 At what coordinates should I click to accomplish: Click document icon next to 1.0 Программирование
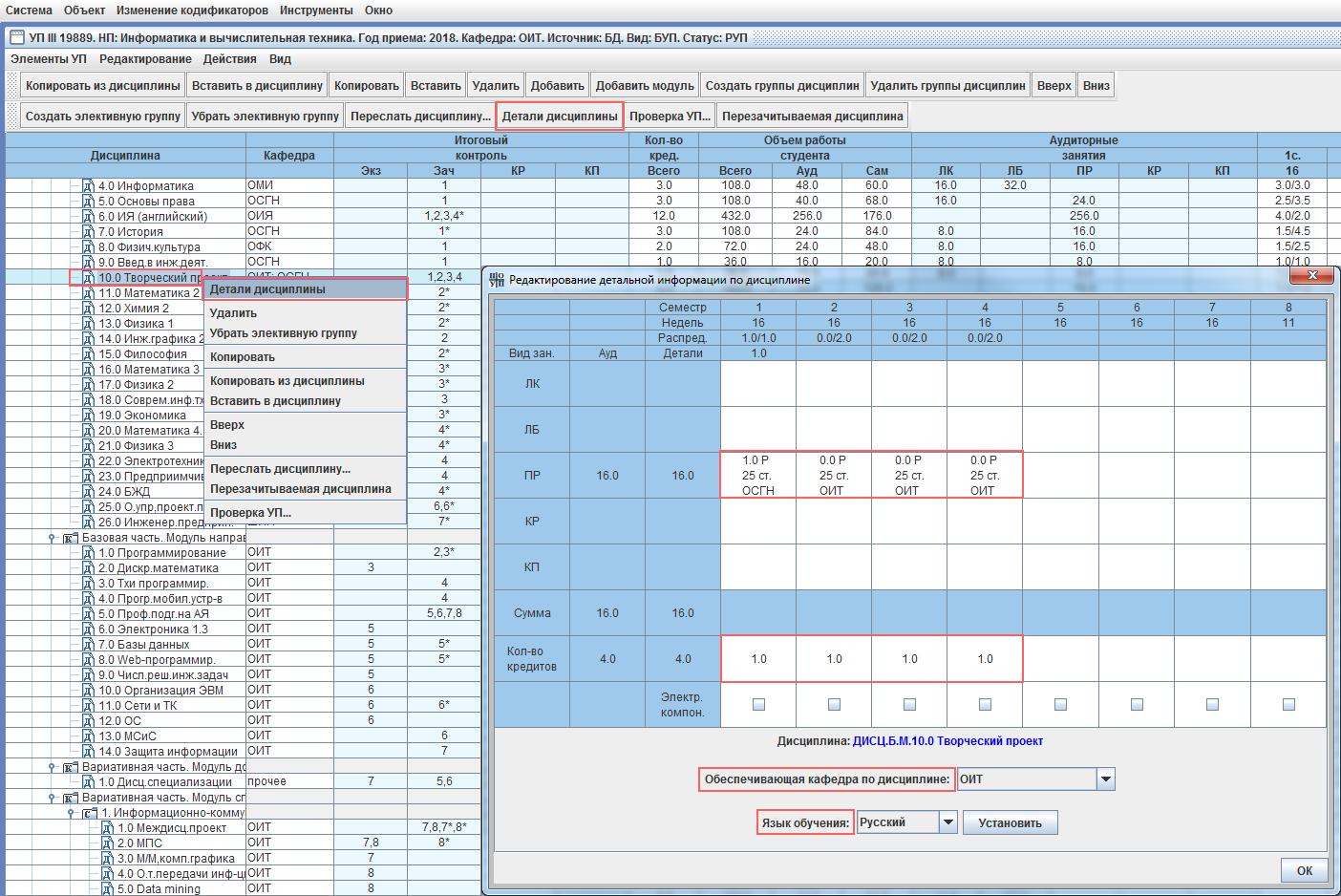click(88, 553)
